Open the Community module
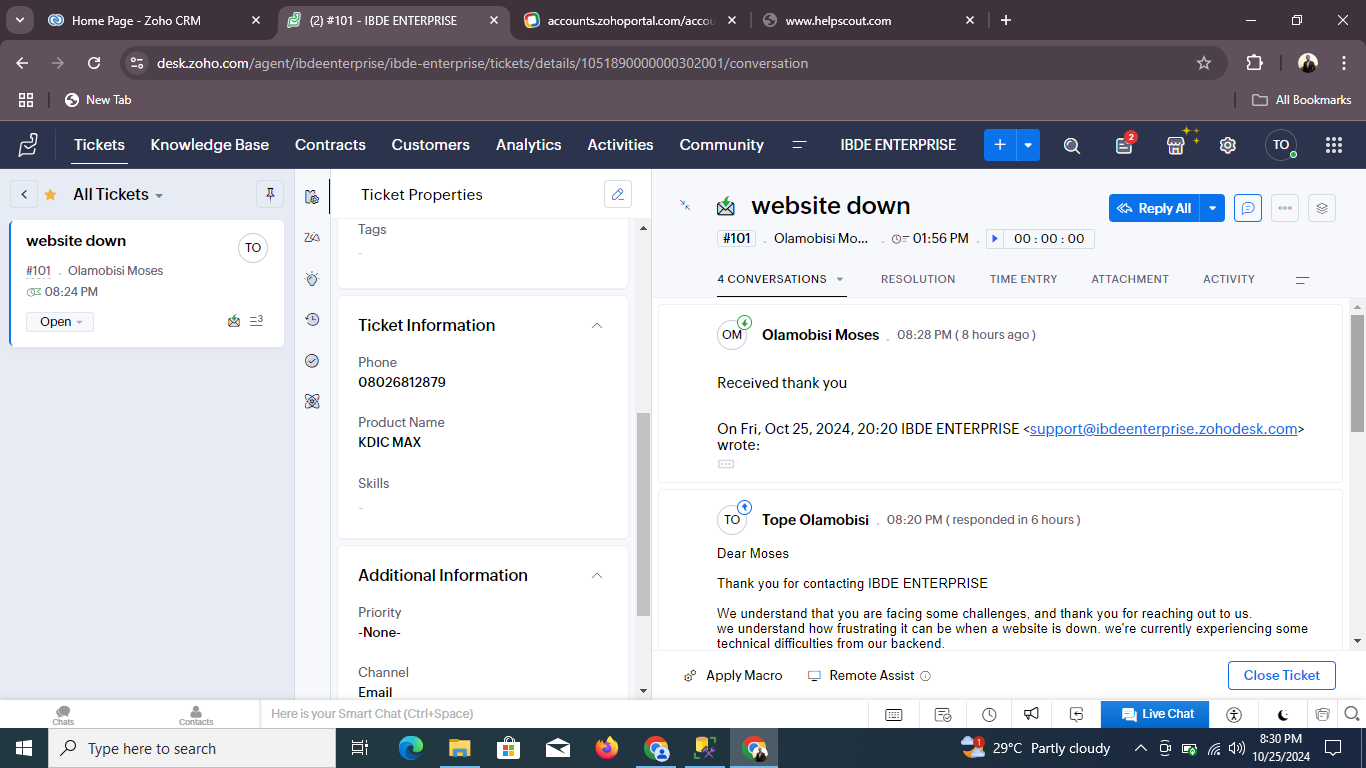 [722, 145]
